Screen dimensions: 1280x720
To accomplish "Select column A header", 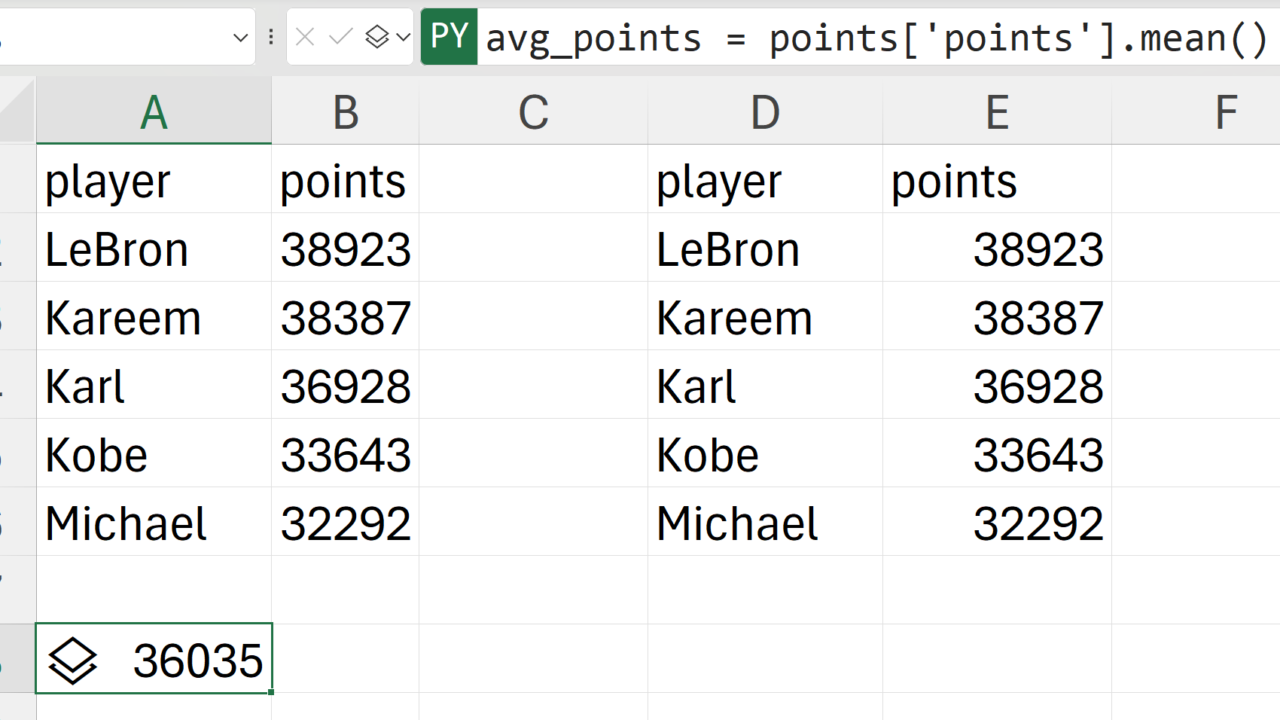I will coord(154,113).
